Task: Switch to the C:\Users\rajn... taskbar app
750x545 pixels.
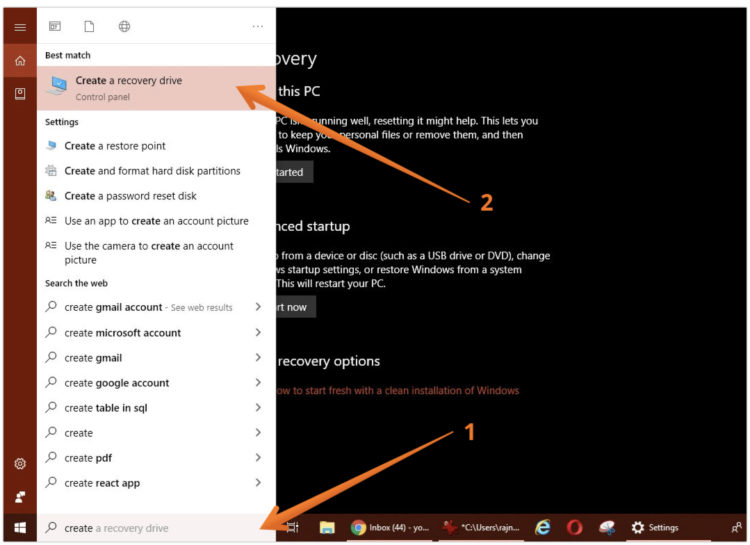Action: click(481, 527)
